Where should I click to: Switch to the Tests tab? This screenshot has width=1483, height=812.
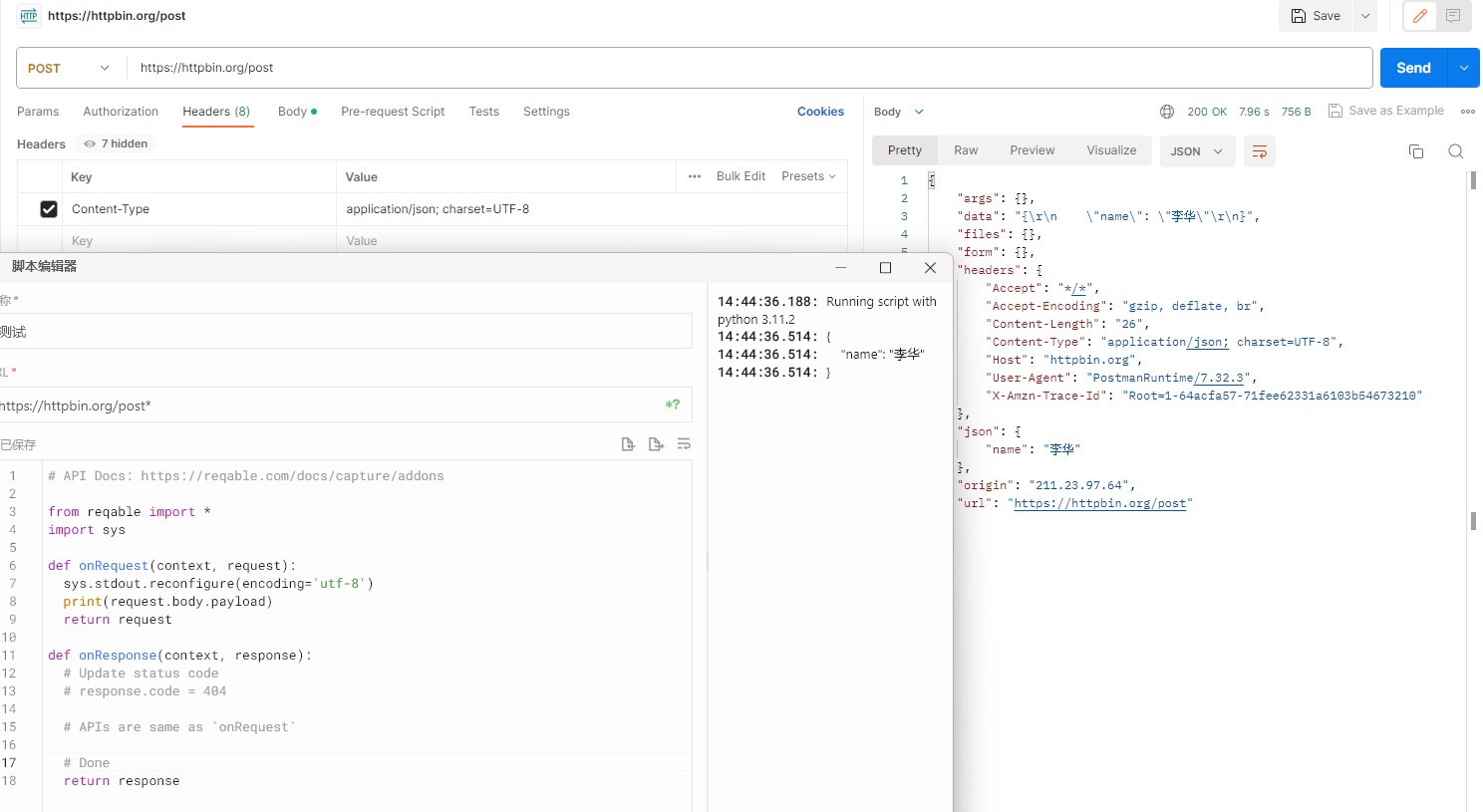483,111
